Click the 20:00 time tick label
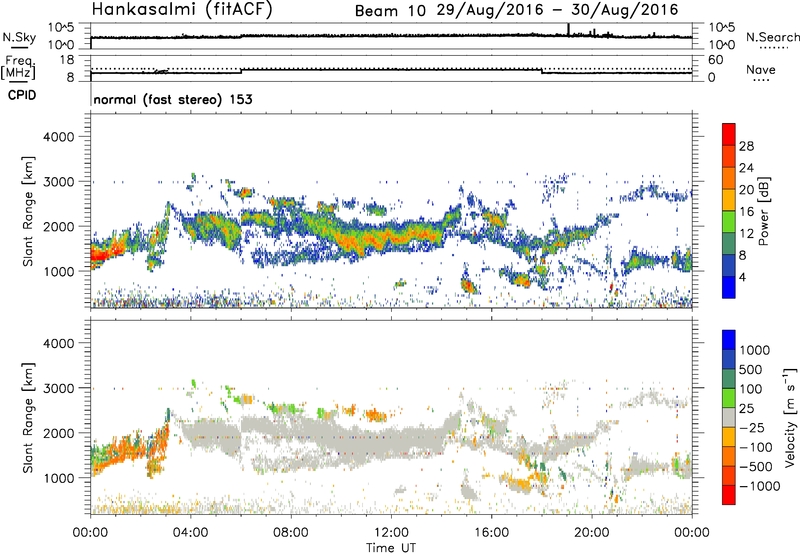Viewport: 800px width, 554px height. 592,533
